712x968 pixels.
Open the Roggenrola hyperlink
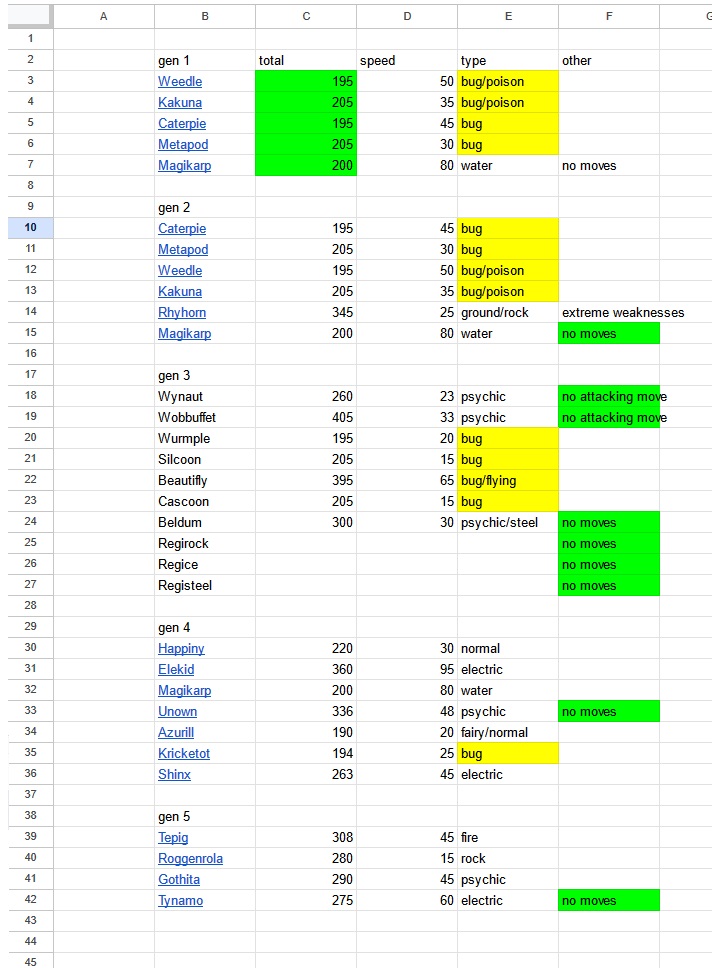(190, 858)
